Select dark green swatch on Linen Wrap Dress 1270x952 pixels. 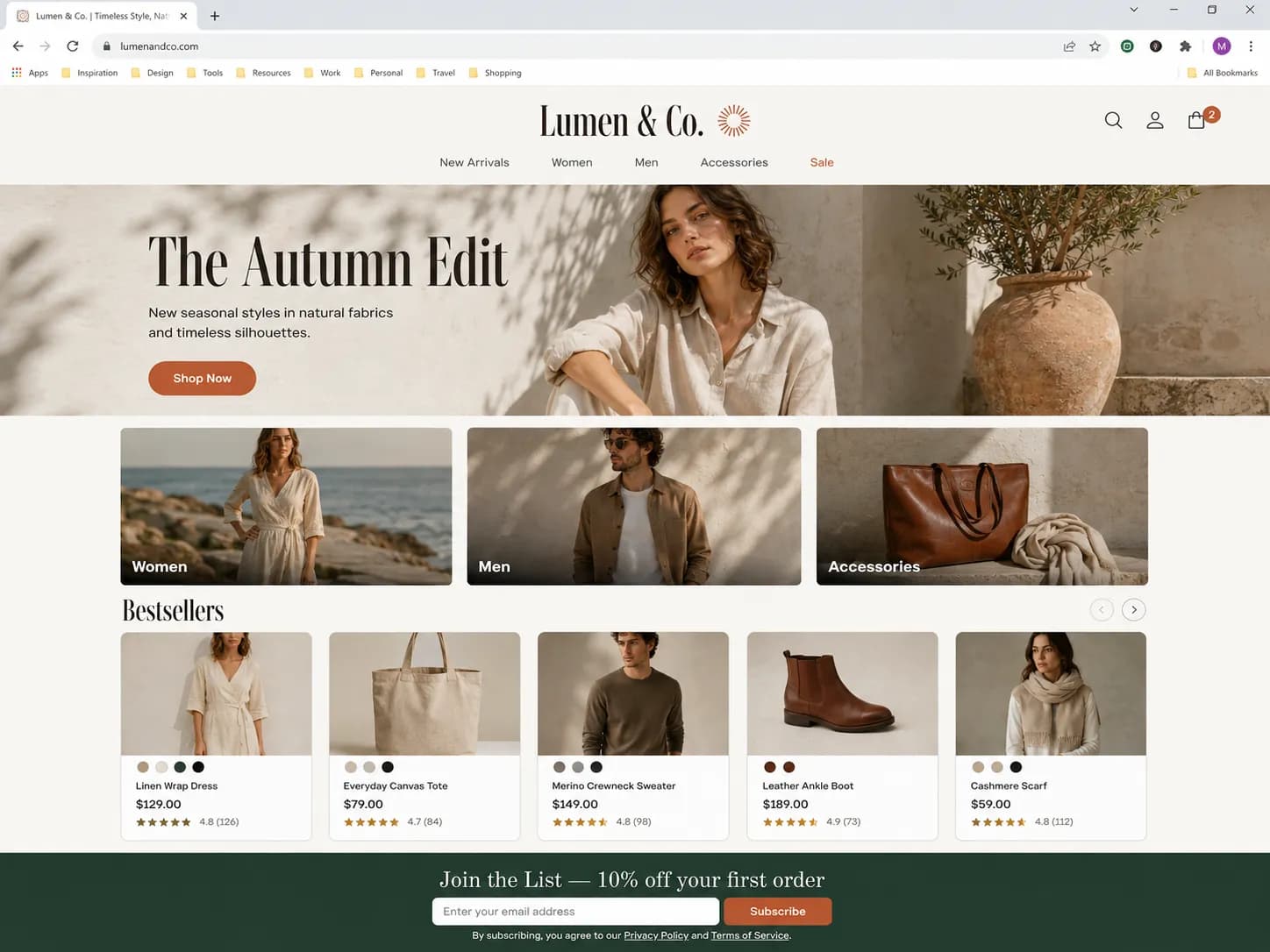coord(180,767)
